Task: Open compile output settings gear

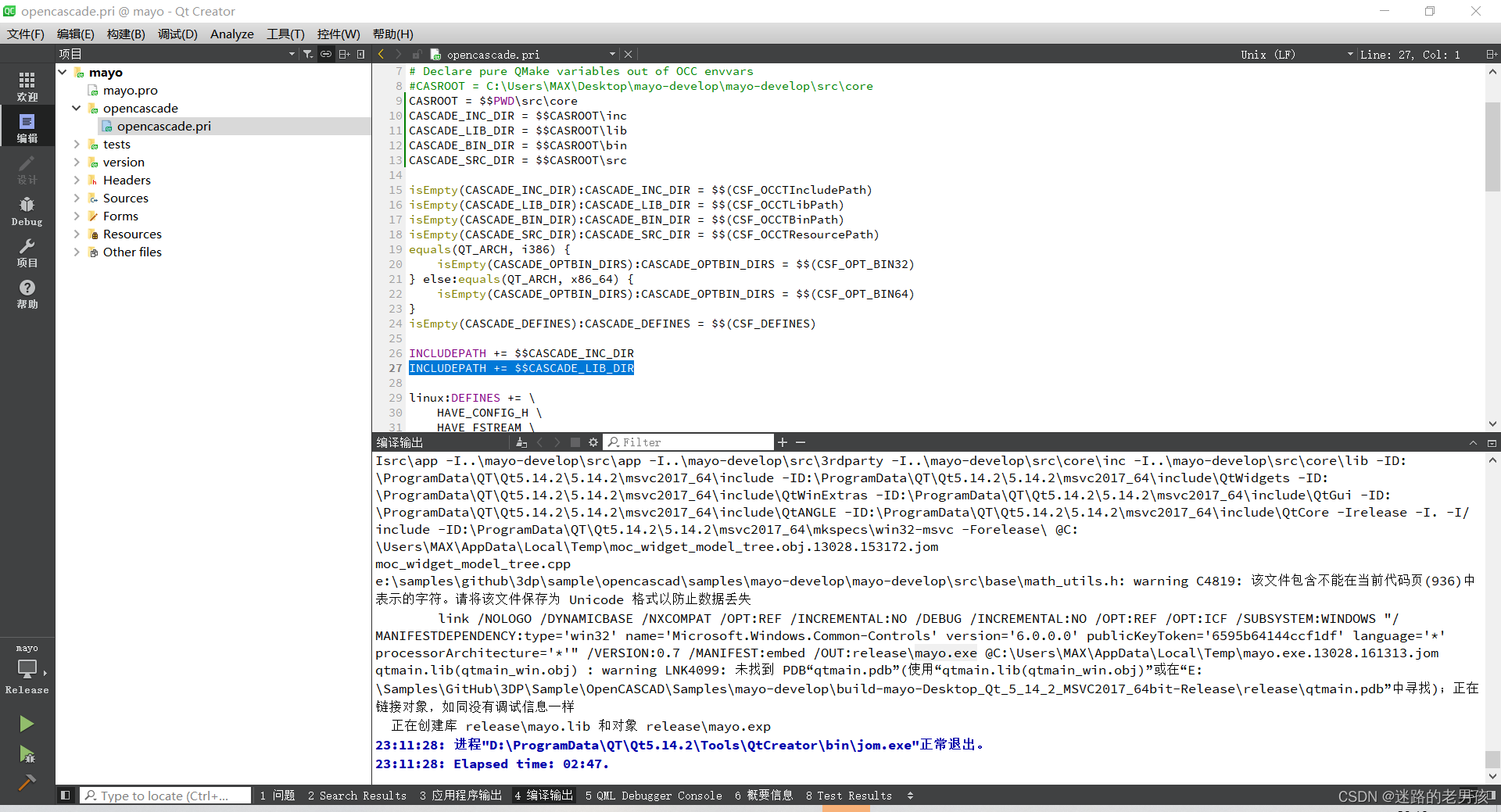Action: 594,442
